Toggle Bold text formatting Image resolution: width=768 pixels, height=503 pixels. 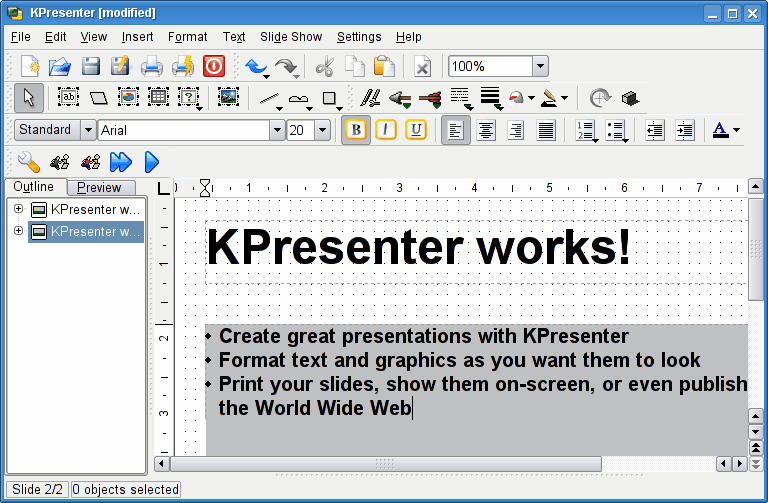[355, 130]
